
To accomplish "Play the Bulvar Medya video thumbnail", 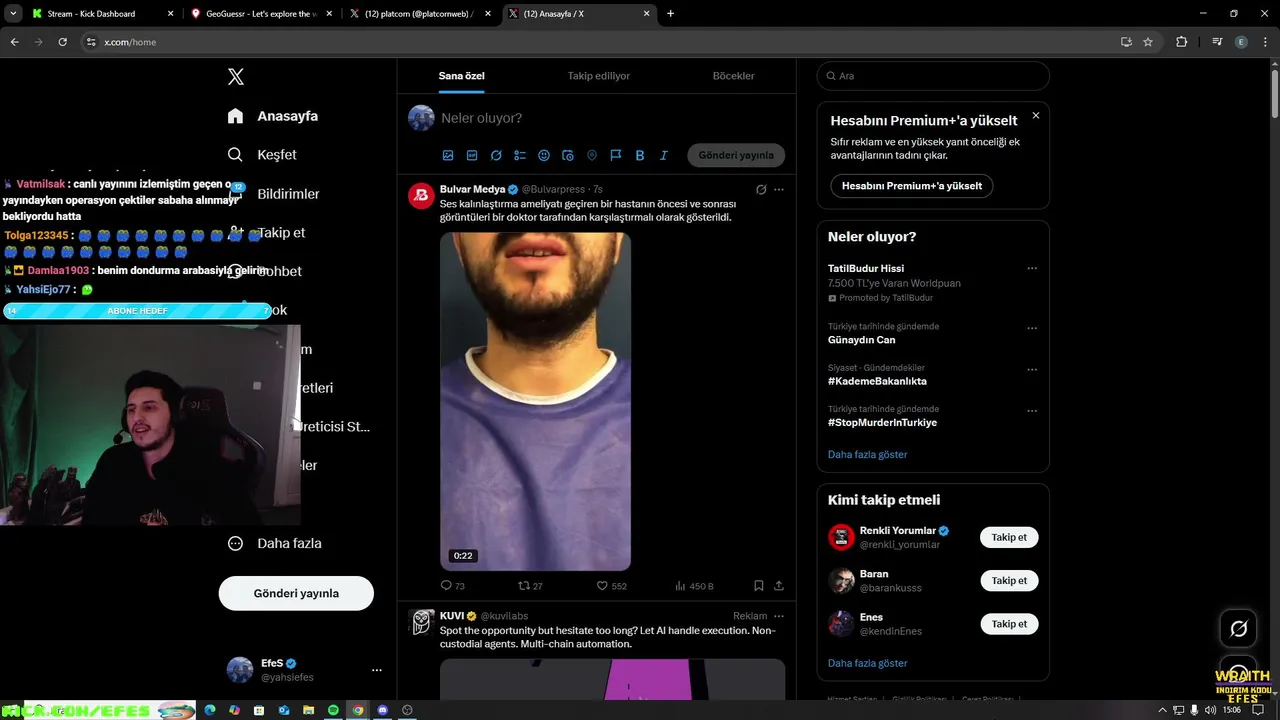I will [535, 401].
